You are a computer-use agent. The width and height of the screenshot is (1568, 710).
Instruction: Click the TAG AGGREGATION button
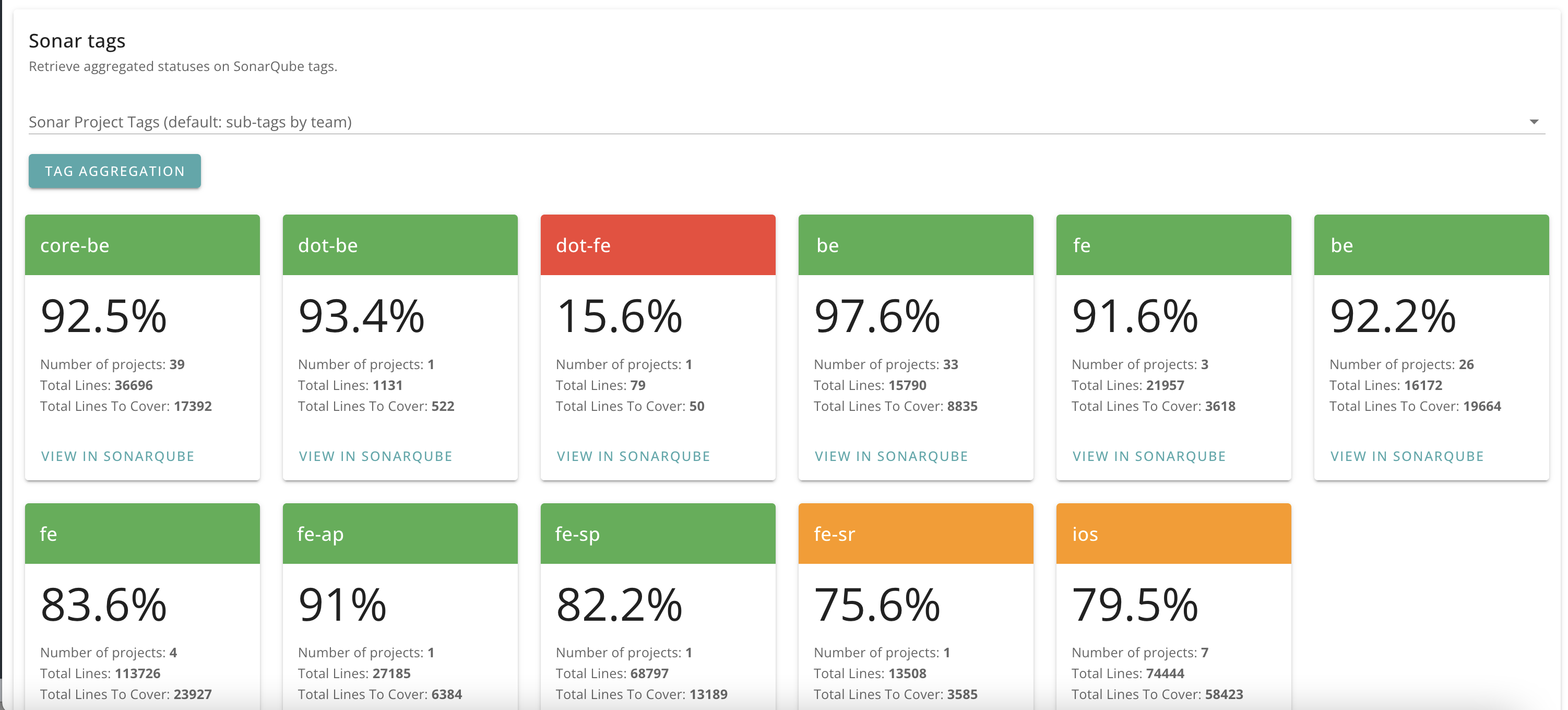coord(114,171)
